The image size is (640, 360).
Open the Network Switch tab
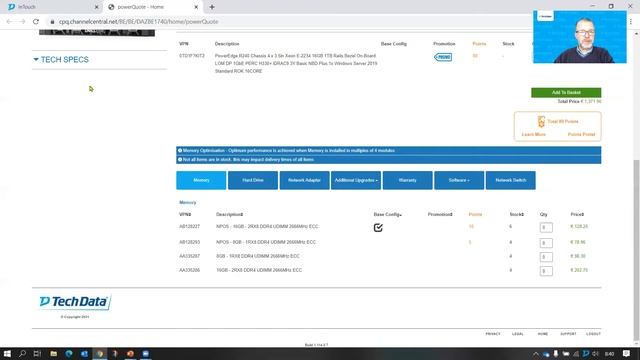(511, 180)
